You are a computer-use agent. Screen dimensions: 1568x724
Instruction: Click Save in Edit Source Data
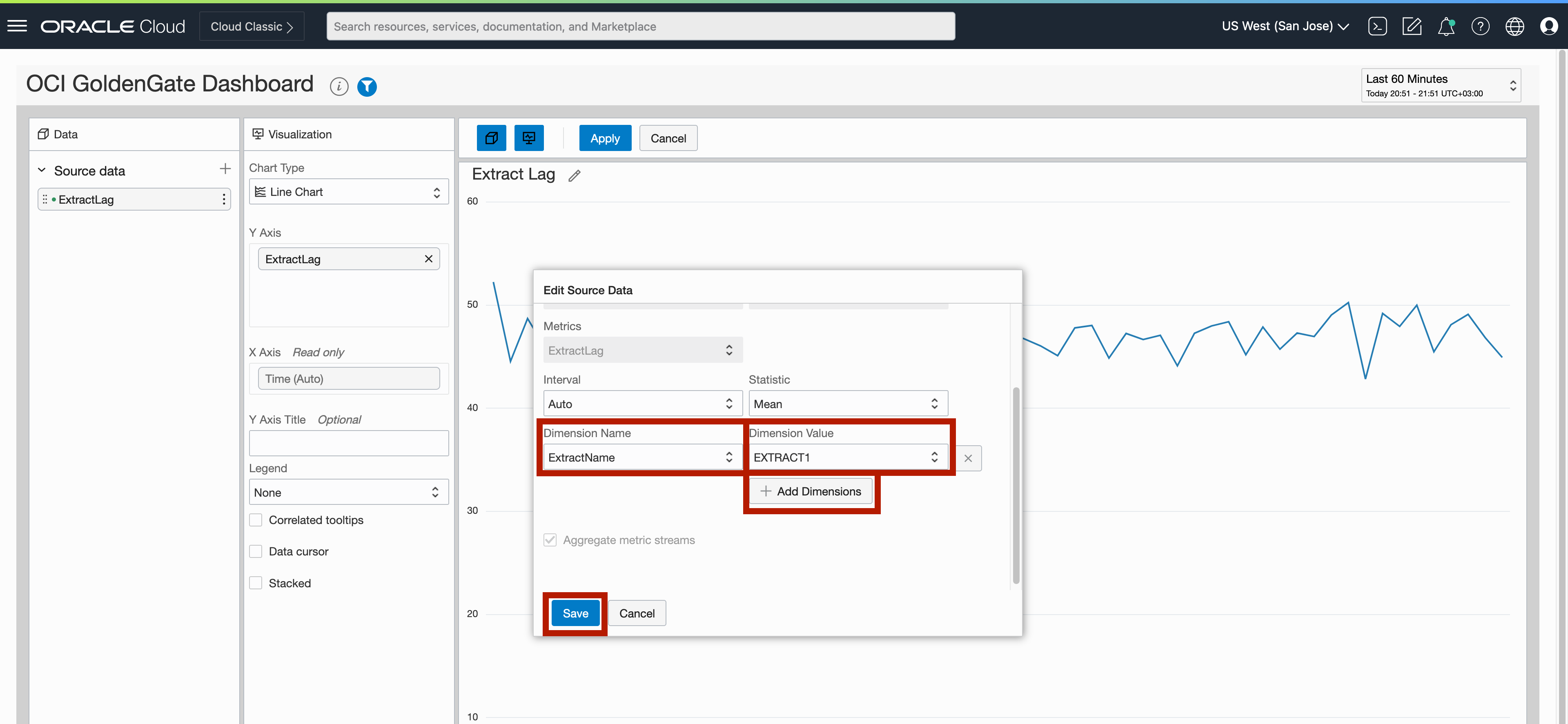(x=575, y=613)
